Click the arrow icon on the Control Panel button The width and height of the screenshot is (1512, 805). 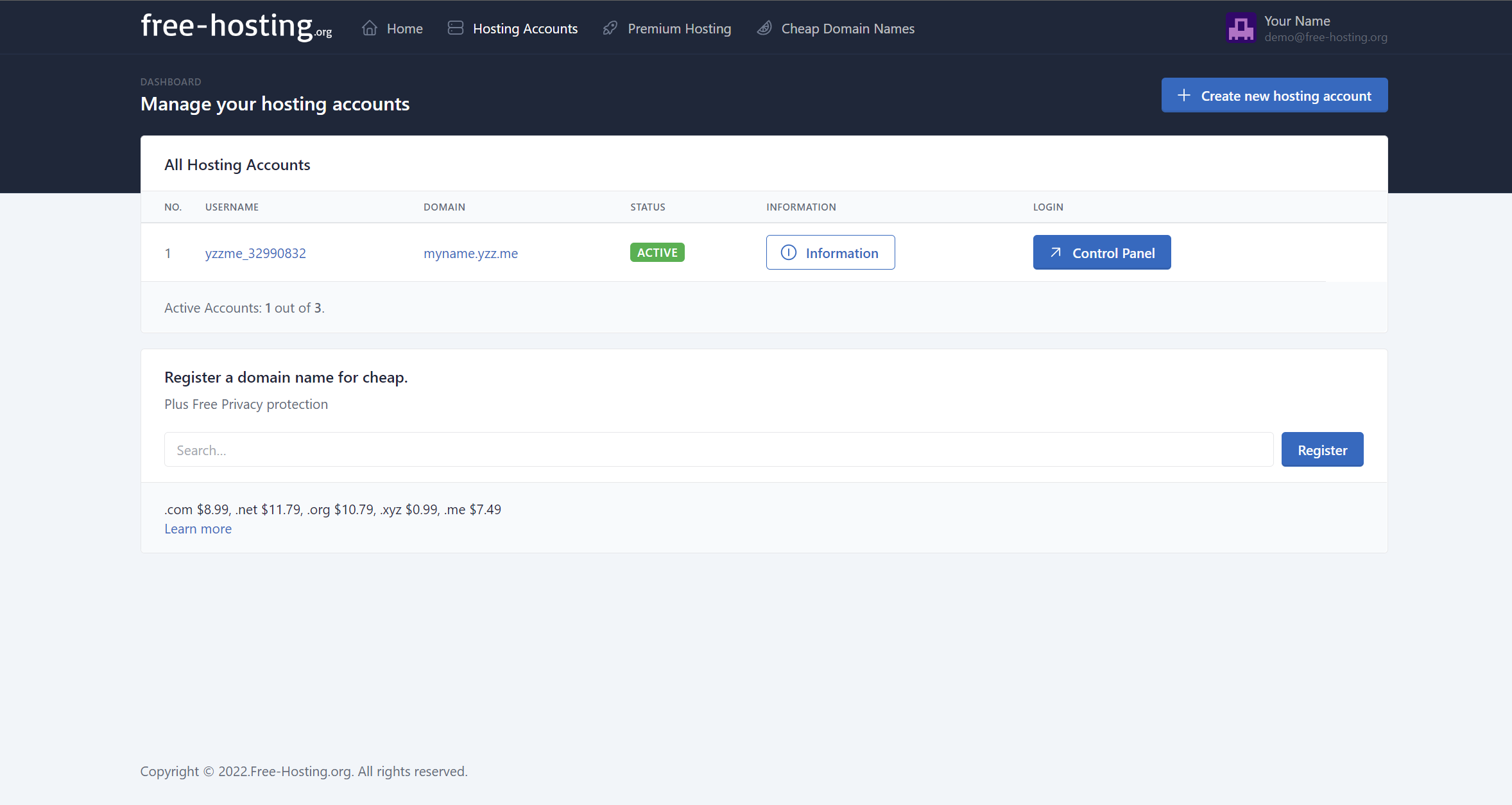pyautogui.click(x=1056, y=252)
